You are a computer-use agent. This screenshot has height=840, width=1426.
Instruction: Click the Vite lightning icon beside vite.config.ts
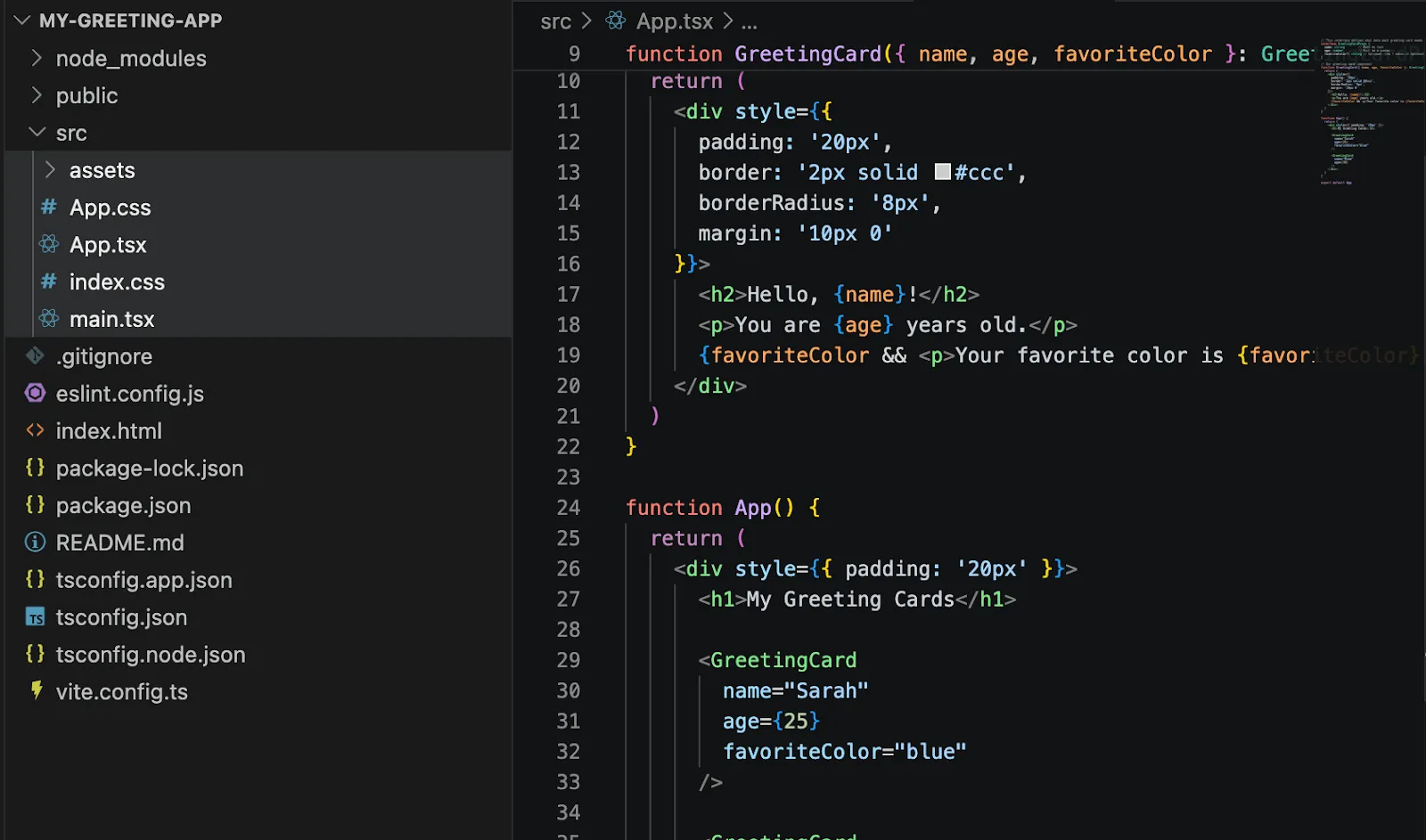(36, 690)
